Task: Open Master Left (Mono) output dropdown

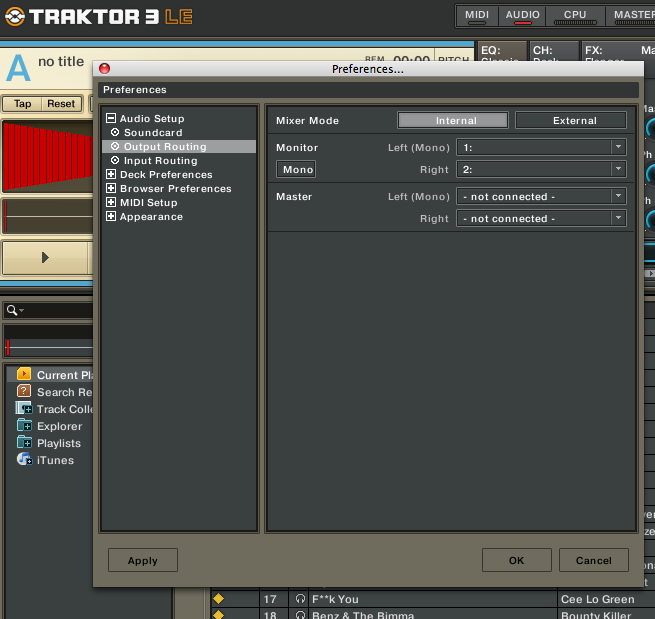Action: [541, 196]
